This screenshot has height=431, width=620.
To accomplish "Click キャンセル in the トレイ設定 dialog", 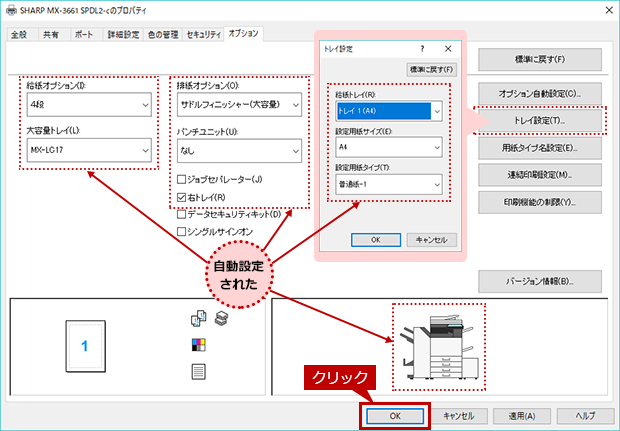I will (431, 240).
